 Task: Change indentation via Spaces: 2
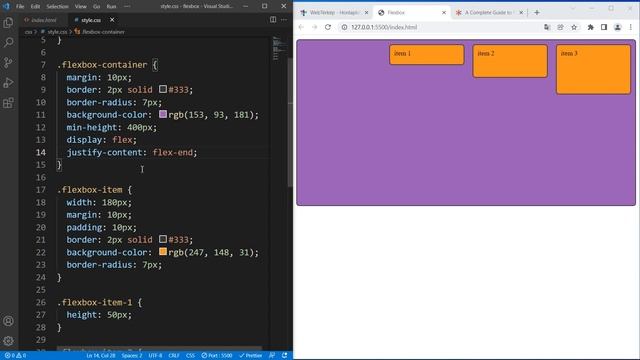pos(132,356)
